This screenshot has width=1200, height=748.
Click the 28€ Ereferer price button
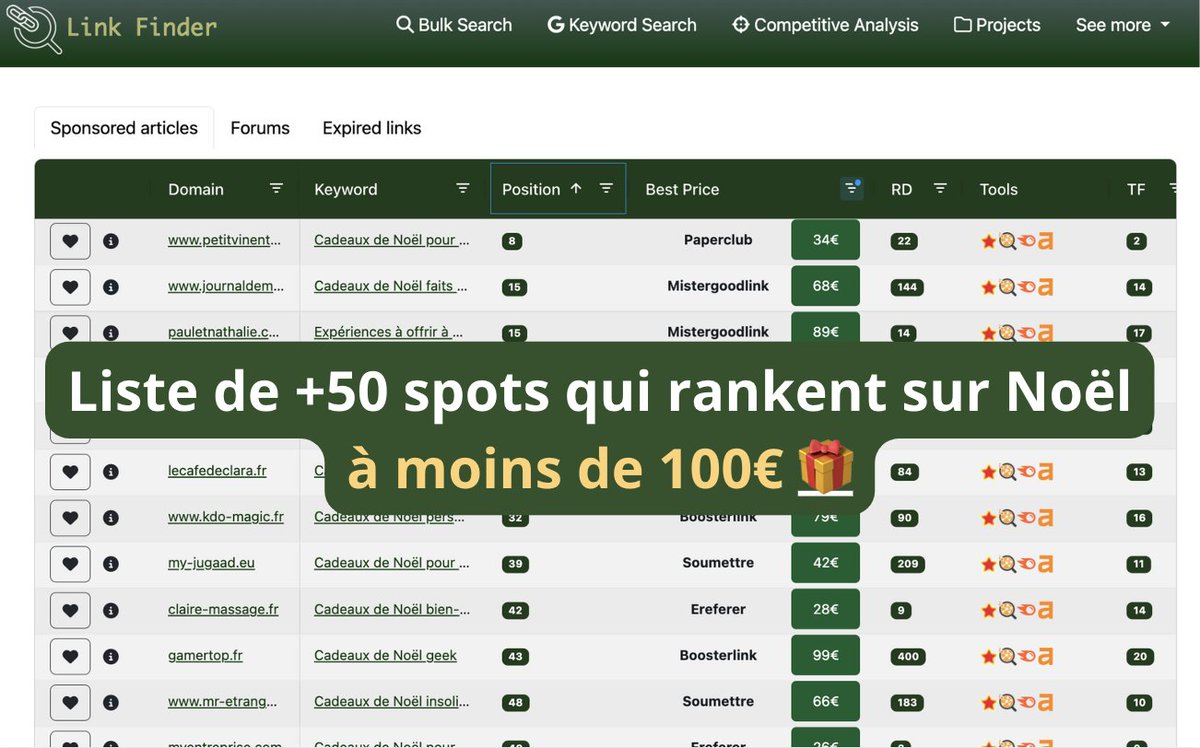(825, 609)
